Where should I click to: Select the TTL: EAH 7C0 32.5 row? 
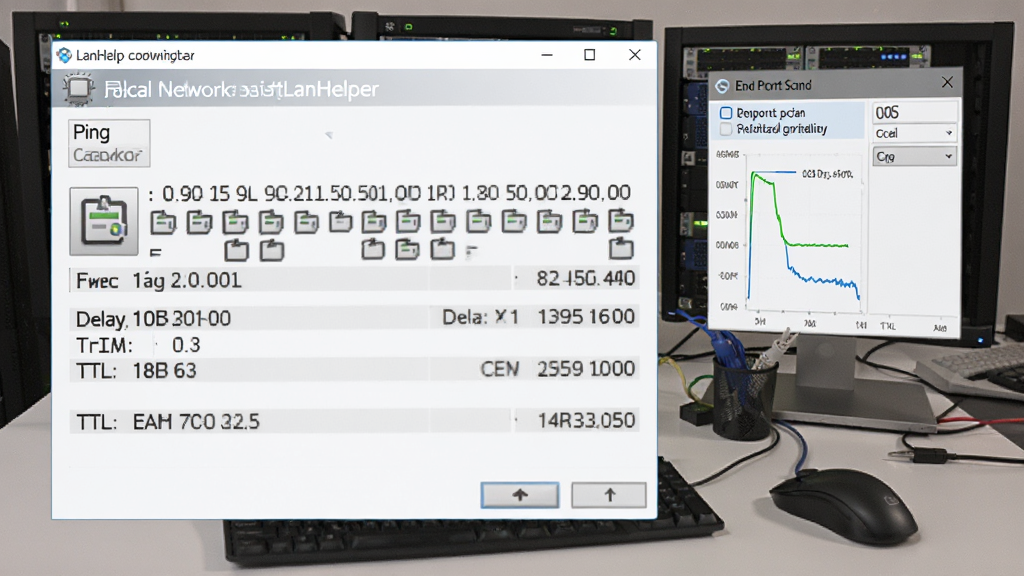coord(353,421)
